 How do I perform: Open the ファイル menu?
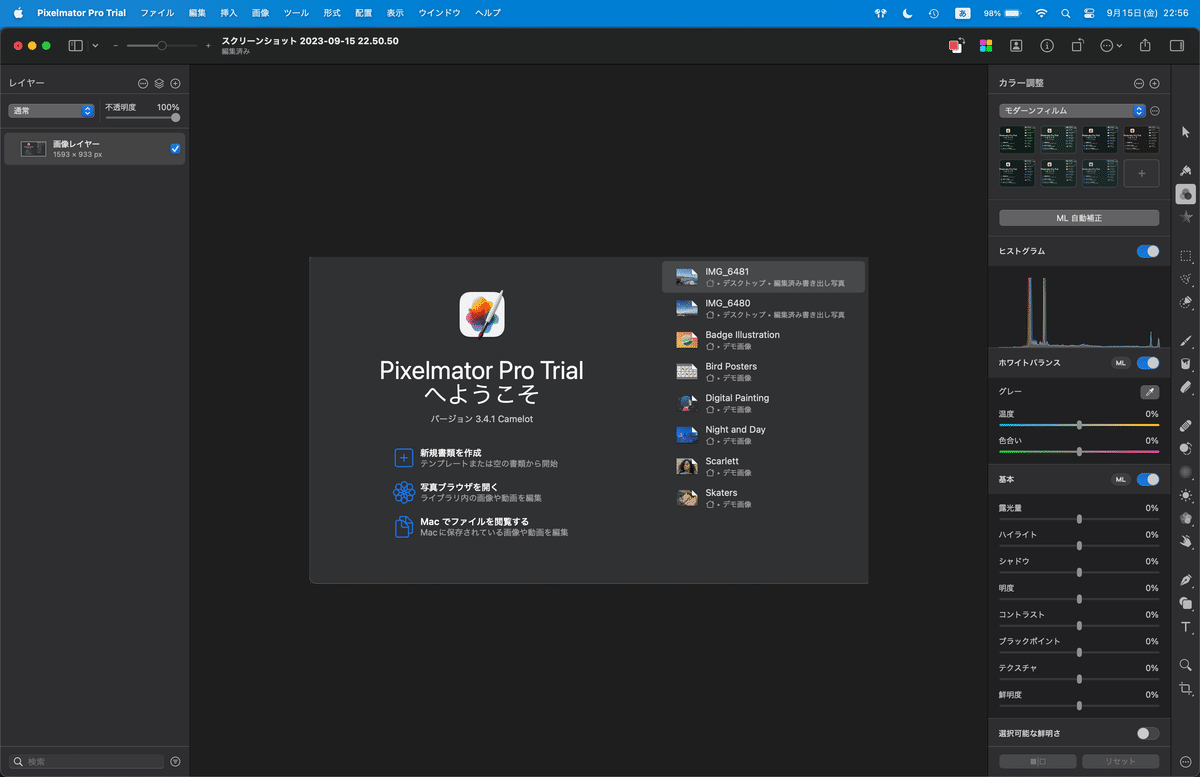click(157, 13)
